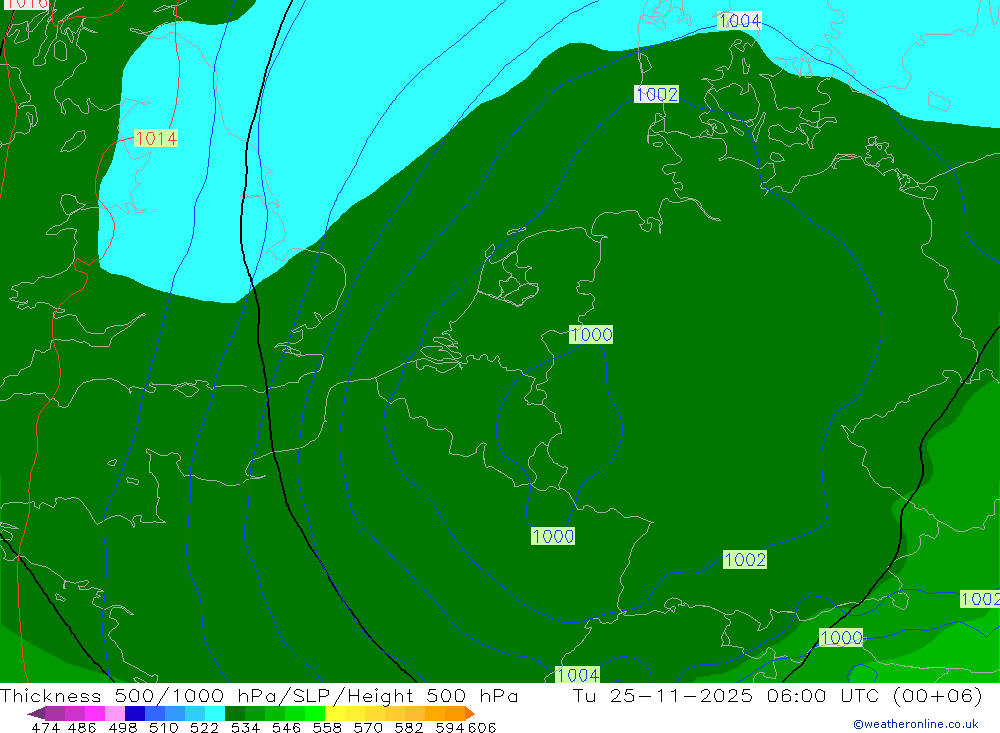Screen dimensions: 1000x733
Task: Click the bright magenta legend swatch
Action: [93, 713]
